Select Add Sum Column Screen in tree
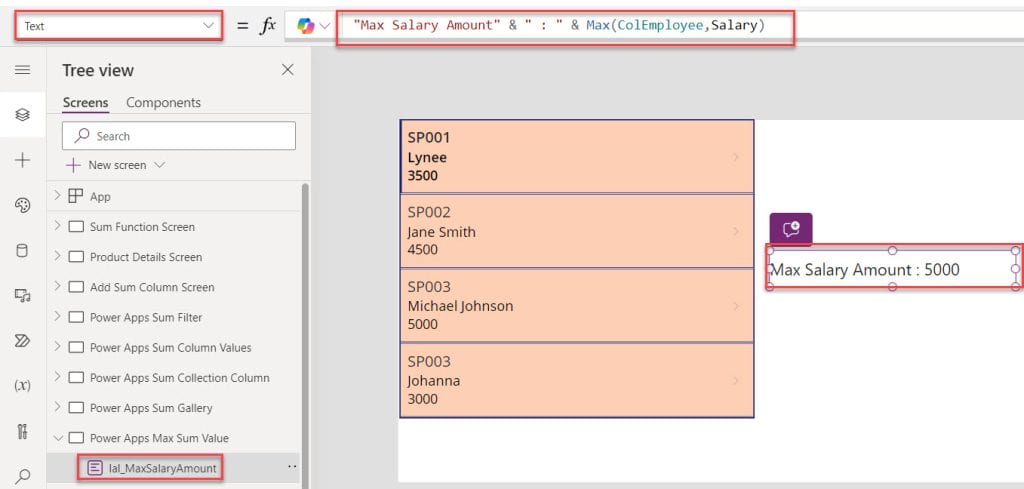This screenshot has width=1024, height=489. (152, 287)
